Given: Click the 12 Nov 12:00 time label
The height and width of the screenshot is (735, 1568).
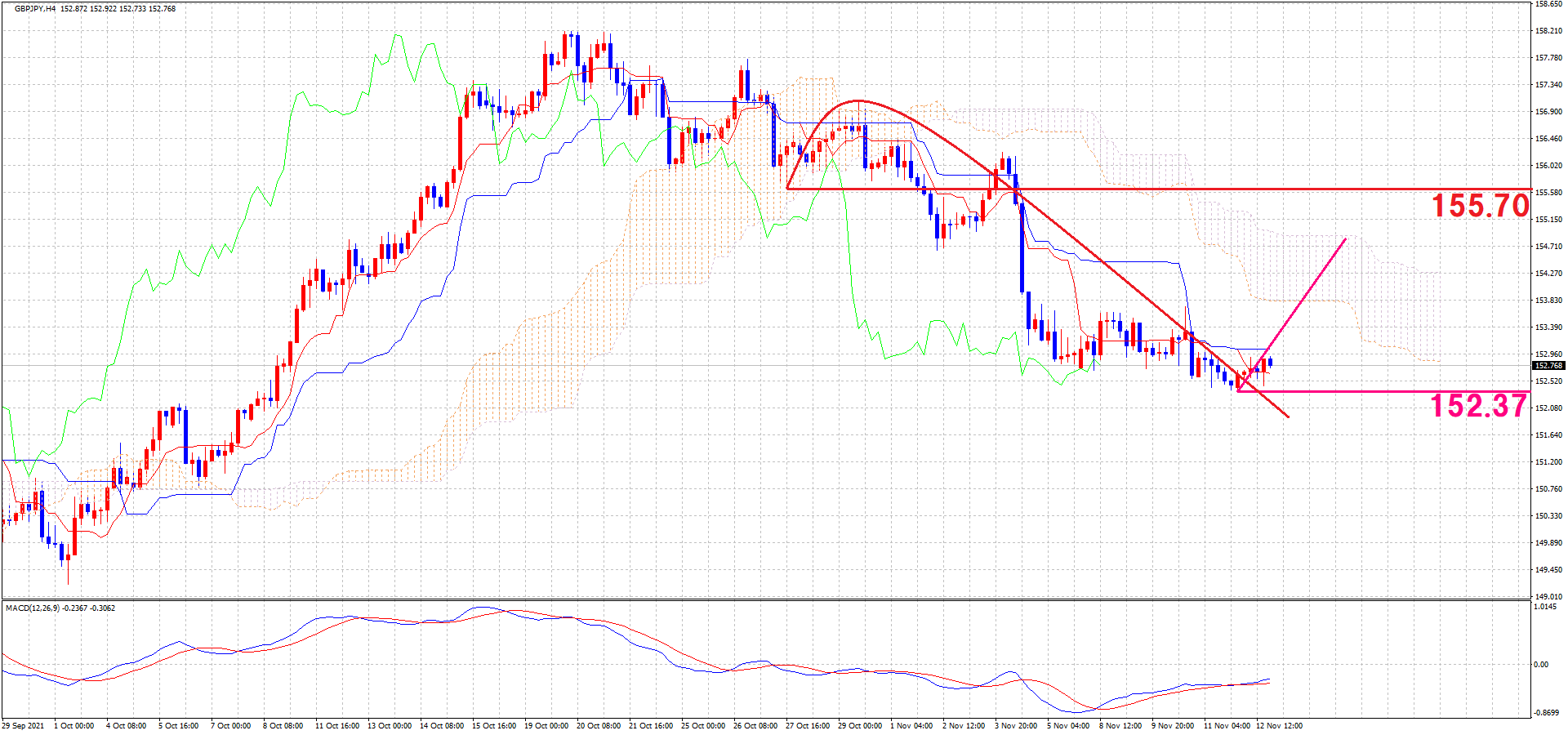Looking at the screenshot, I should pyautogui.click(x=1279, y=726).
